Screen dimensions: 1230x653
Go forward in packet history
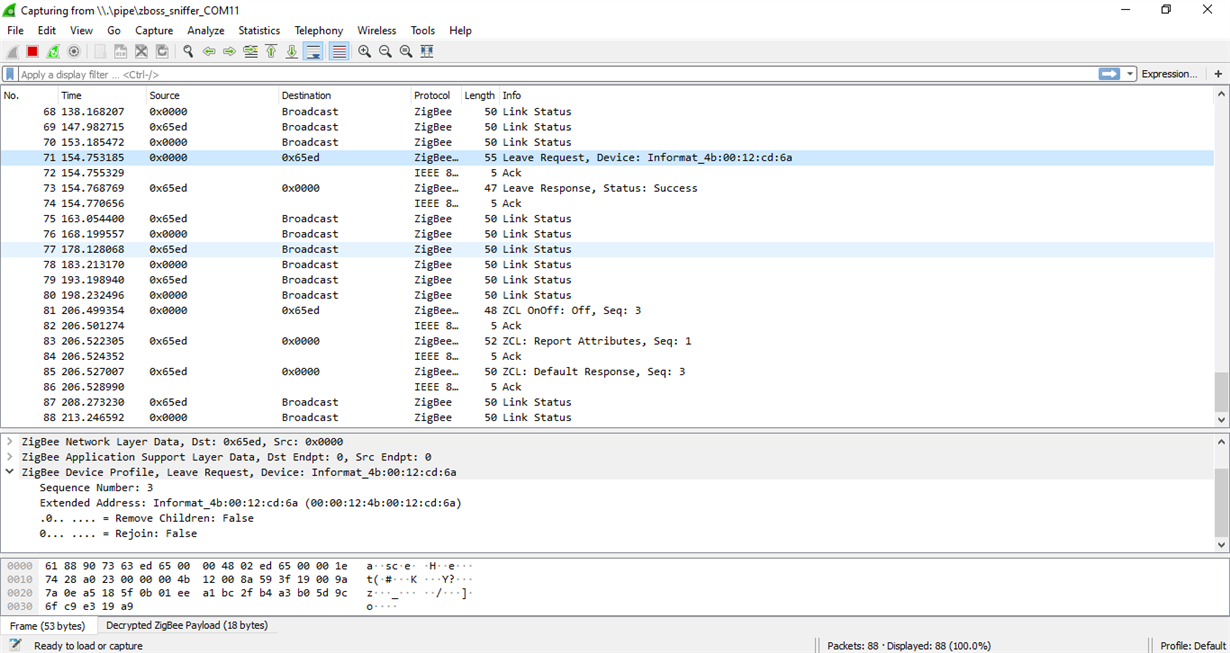click(x=230, y=51)
